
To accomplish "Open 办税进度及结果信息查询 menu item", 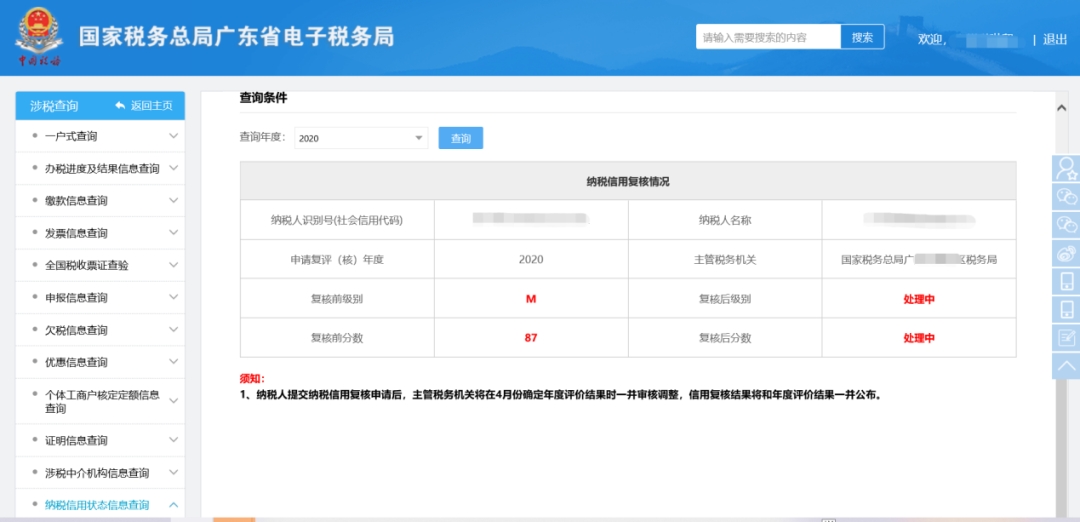I will click(x=100, y=168).
